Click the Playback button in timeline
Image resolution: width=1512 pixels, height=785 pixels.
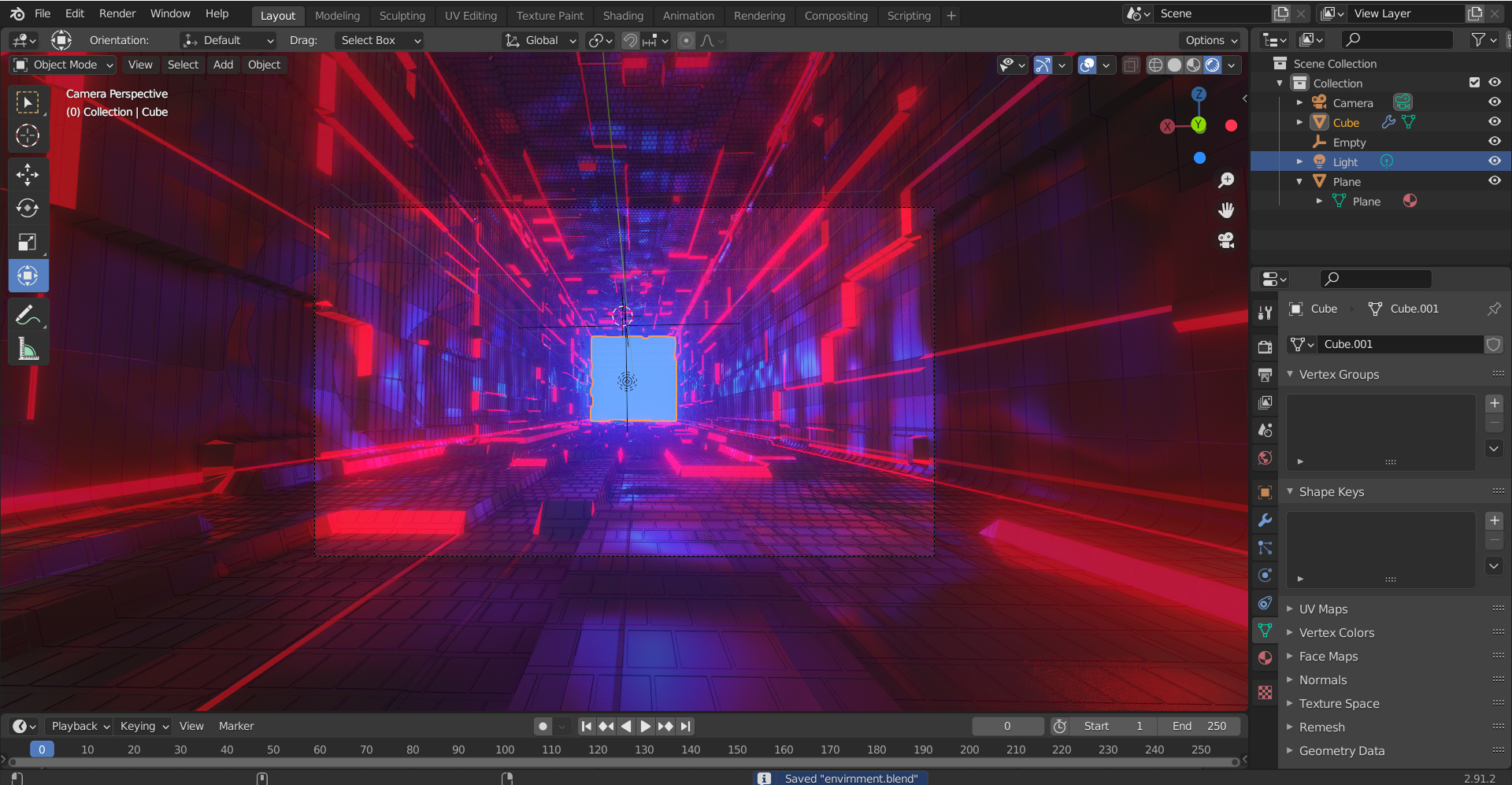(79, 726)
